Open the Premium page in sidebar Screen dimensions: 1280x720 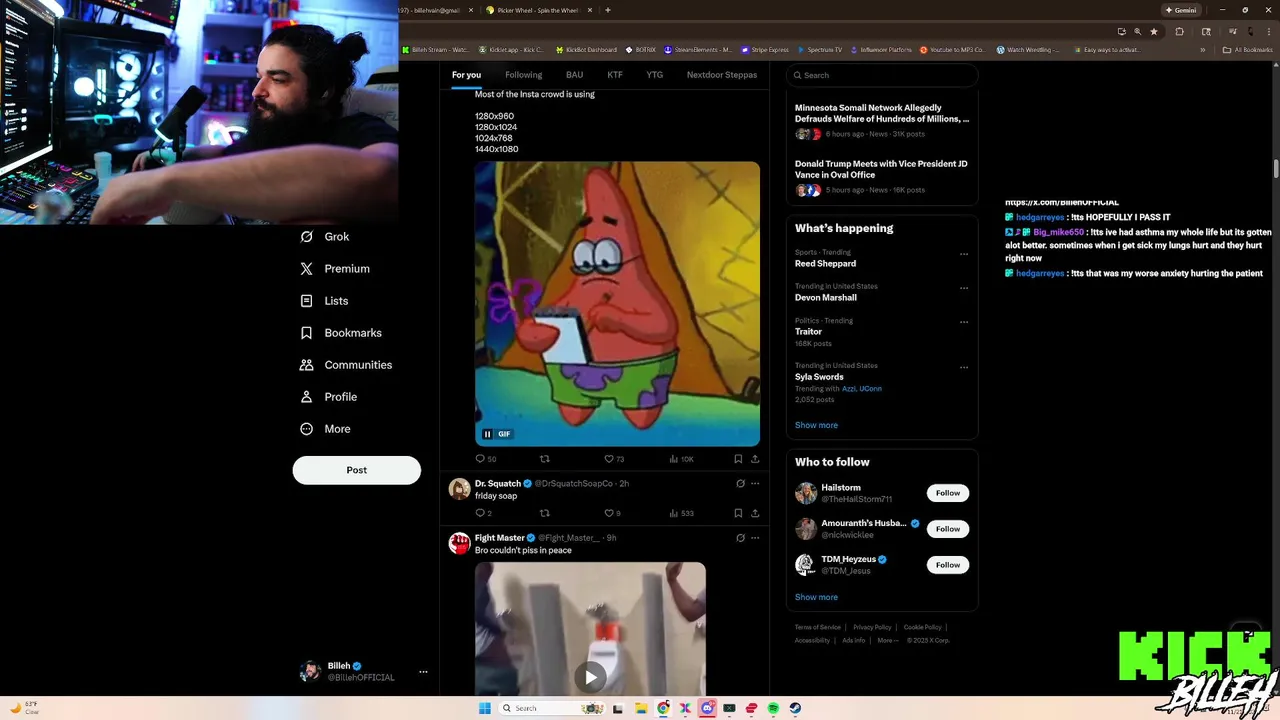(x=335, y=269)
